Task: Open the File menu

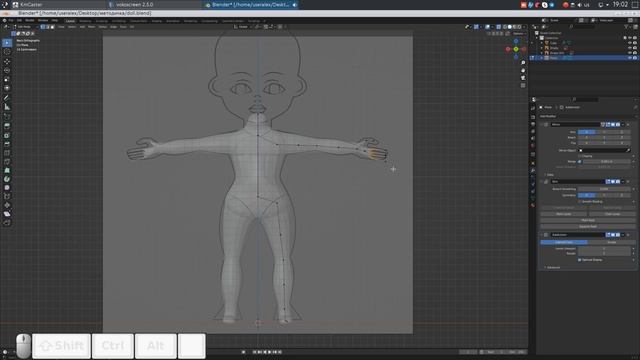Action: click(x=11, y=20)
